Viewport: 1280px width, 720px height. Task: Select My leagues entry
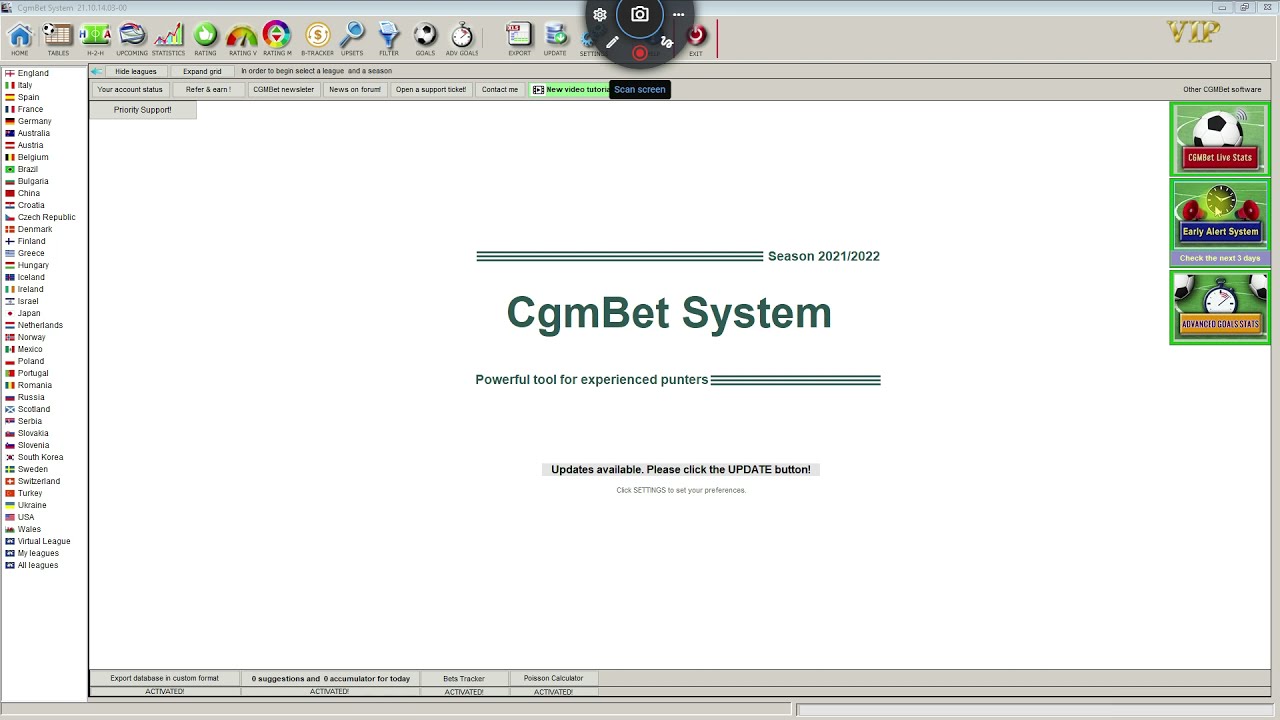point(38,553)
